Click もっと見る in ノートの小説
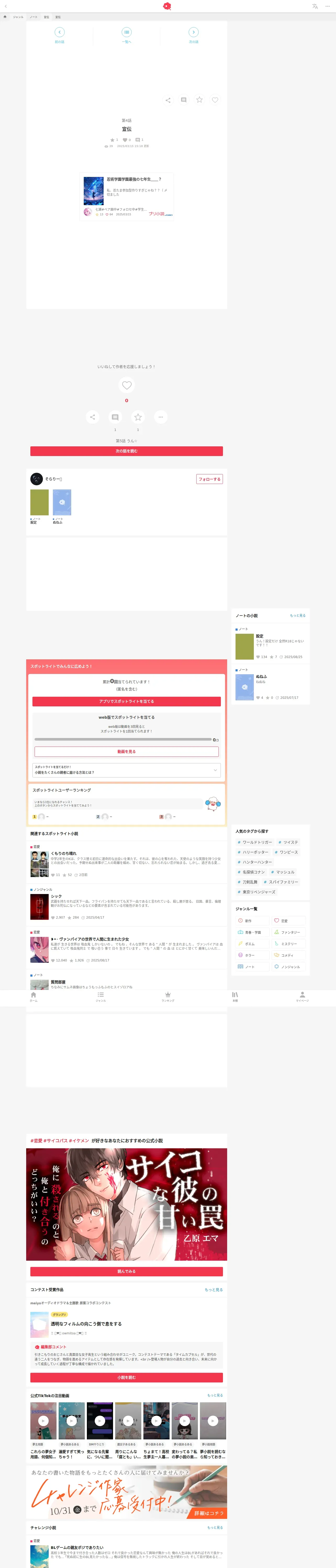This screenshot has width=336, height=1568. tap(298, 615)
